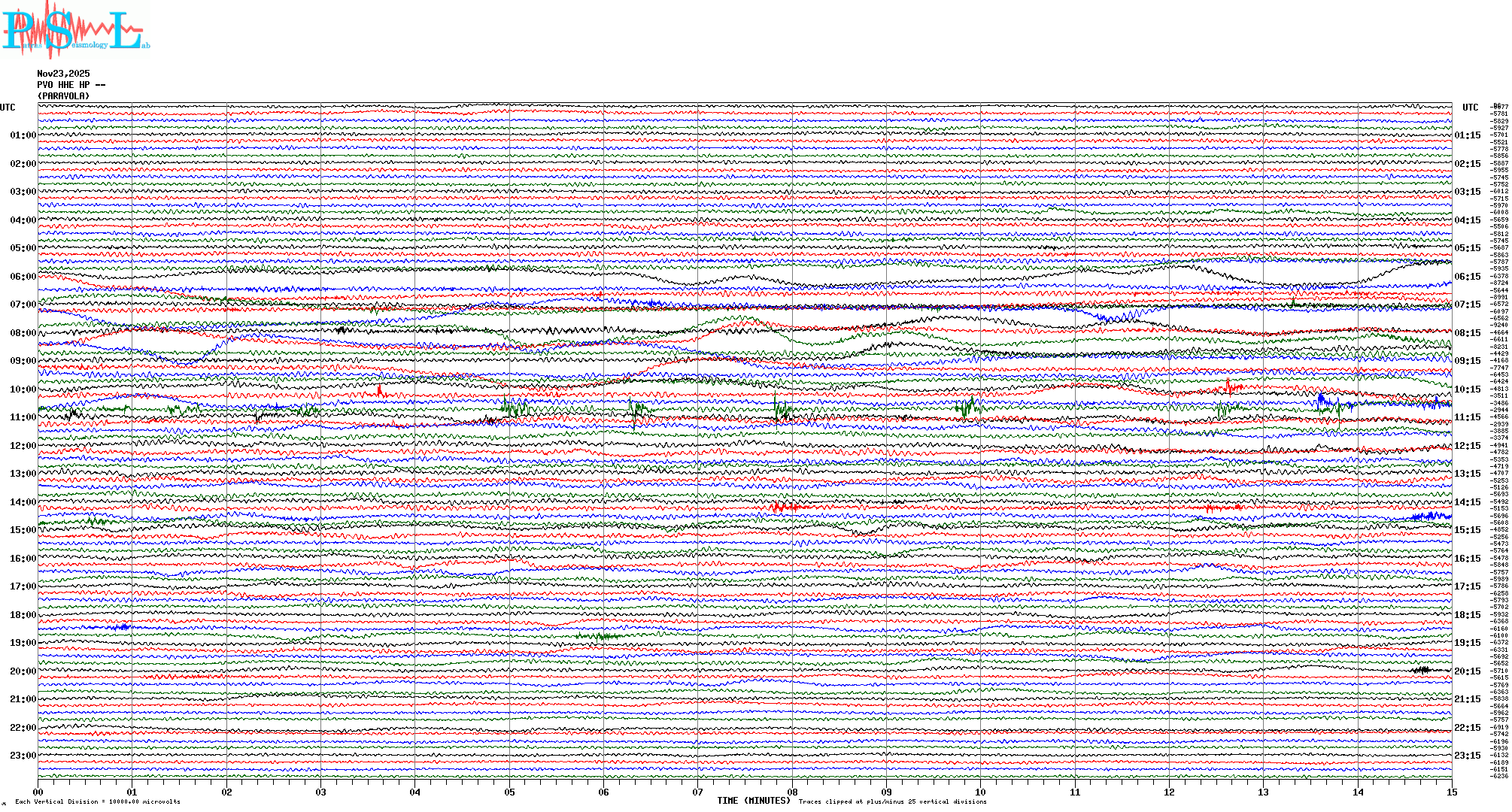
Task: Click minute tick 10 on bottom axis
Action: click(x=980, y=792)
